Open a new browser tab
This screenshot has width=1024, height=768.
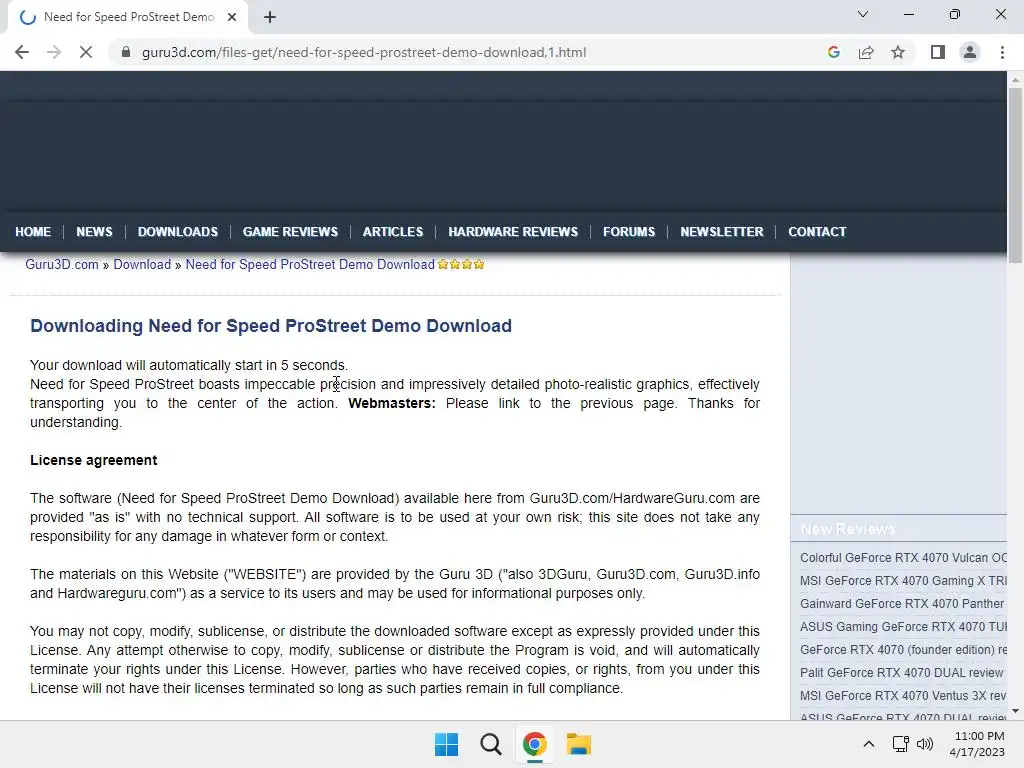[x=270, y=18]
